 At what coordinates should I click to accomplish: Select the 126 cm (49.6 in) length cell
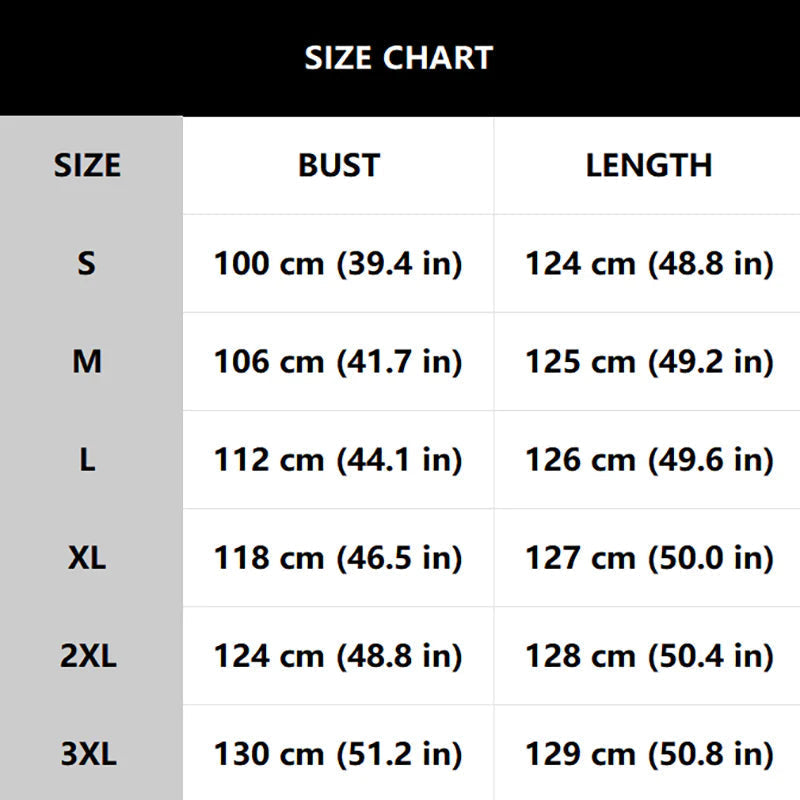648,460
